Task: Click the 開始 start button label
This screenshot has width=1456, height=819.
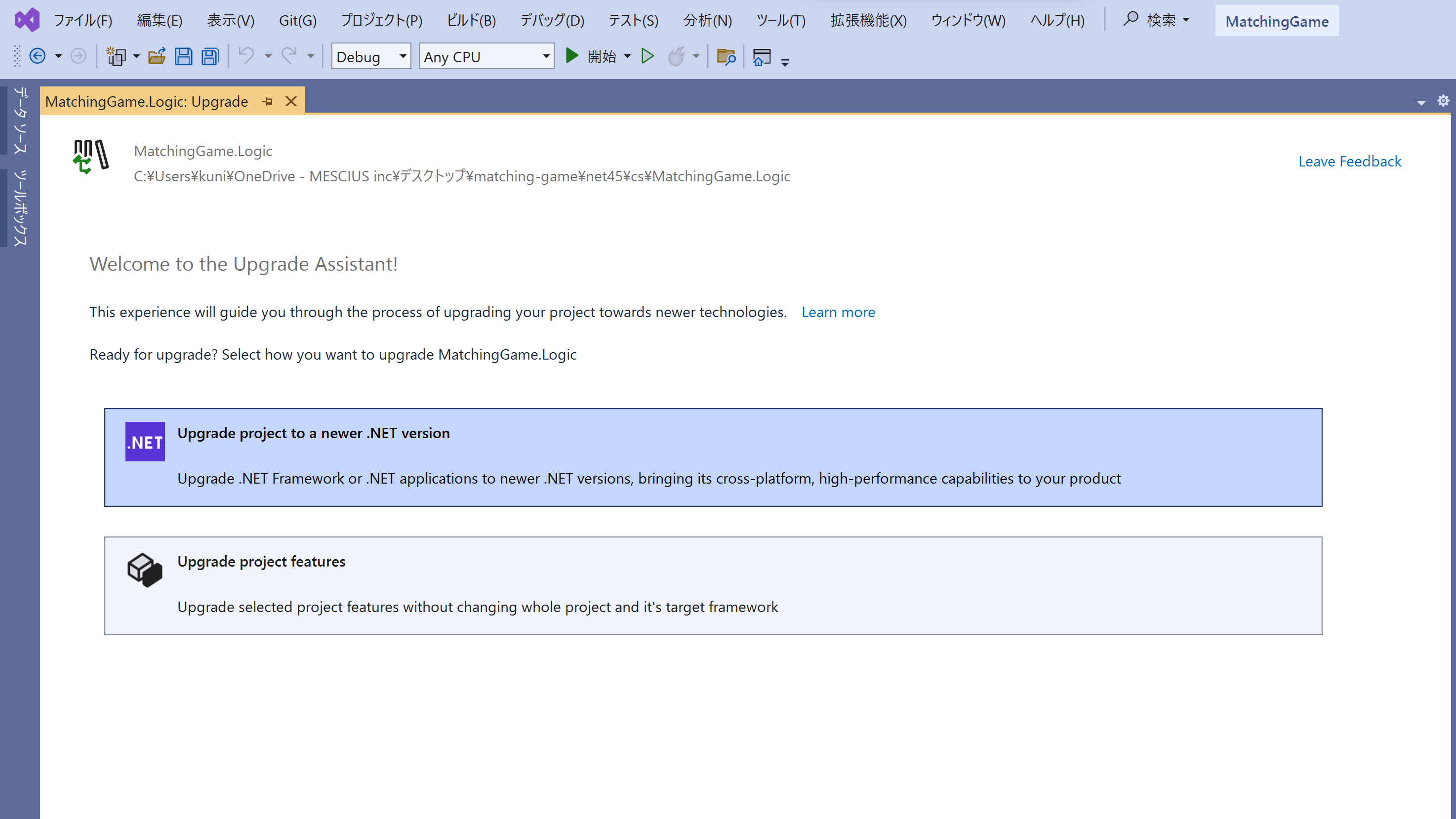Action: (x=602, y=56)
